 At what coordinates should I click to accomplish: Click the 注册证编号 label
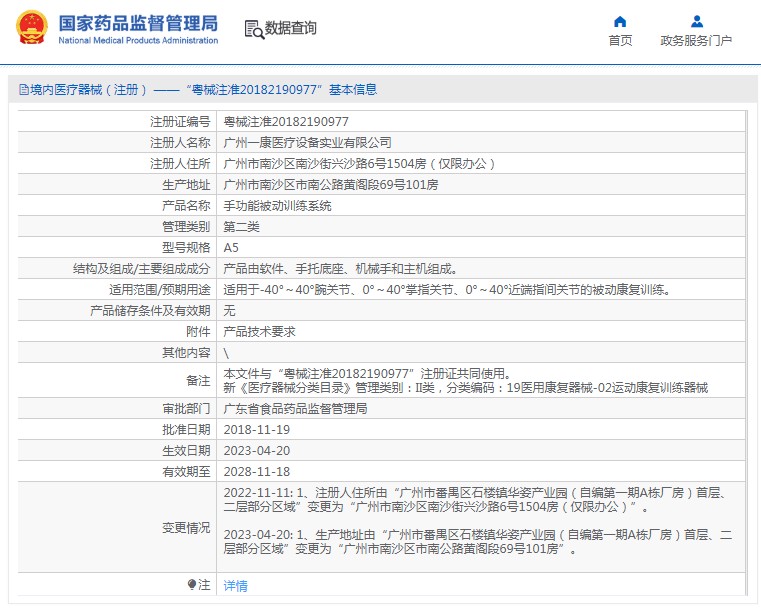(180, 121)
